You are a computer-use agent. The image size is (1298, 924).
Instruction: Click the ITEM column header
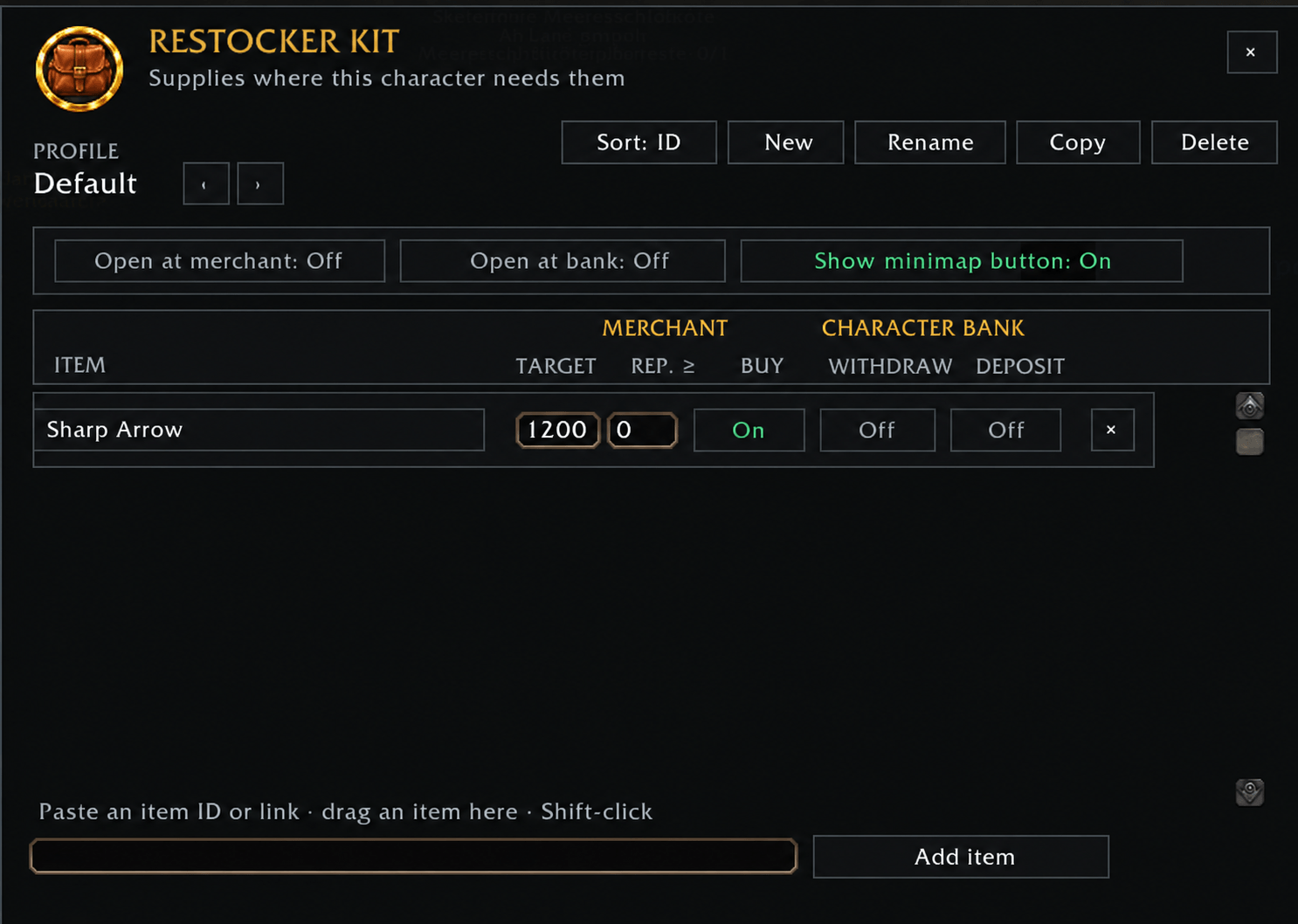[79, 365]
